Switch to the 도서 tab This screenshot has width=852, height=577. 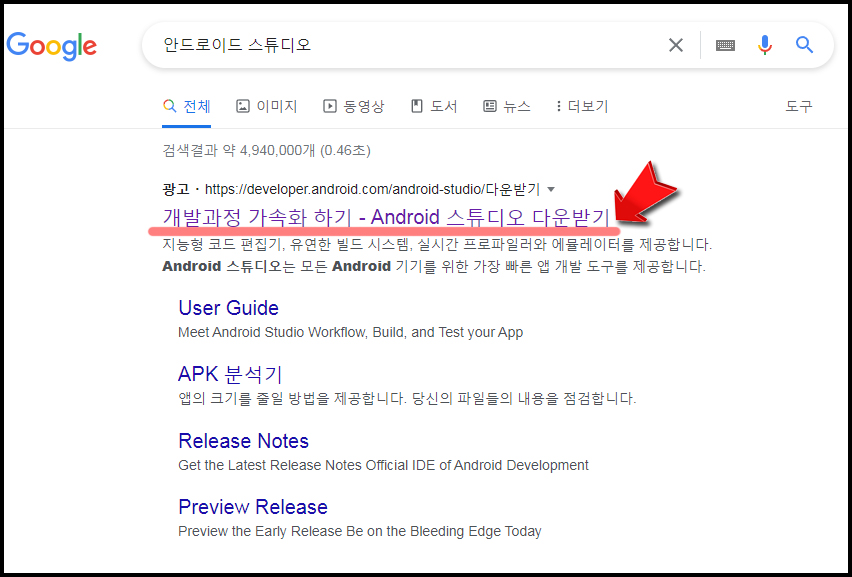pos(434,106)
